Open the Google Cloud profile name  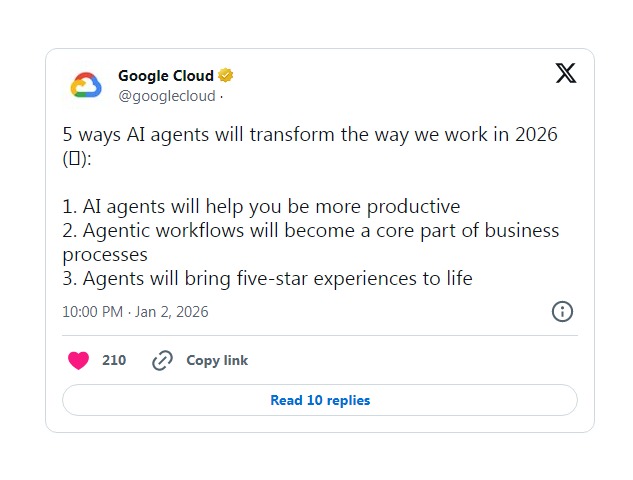[x=165, y=76]
